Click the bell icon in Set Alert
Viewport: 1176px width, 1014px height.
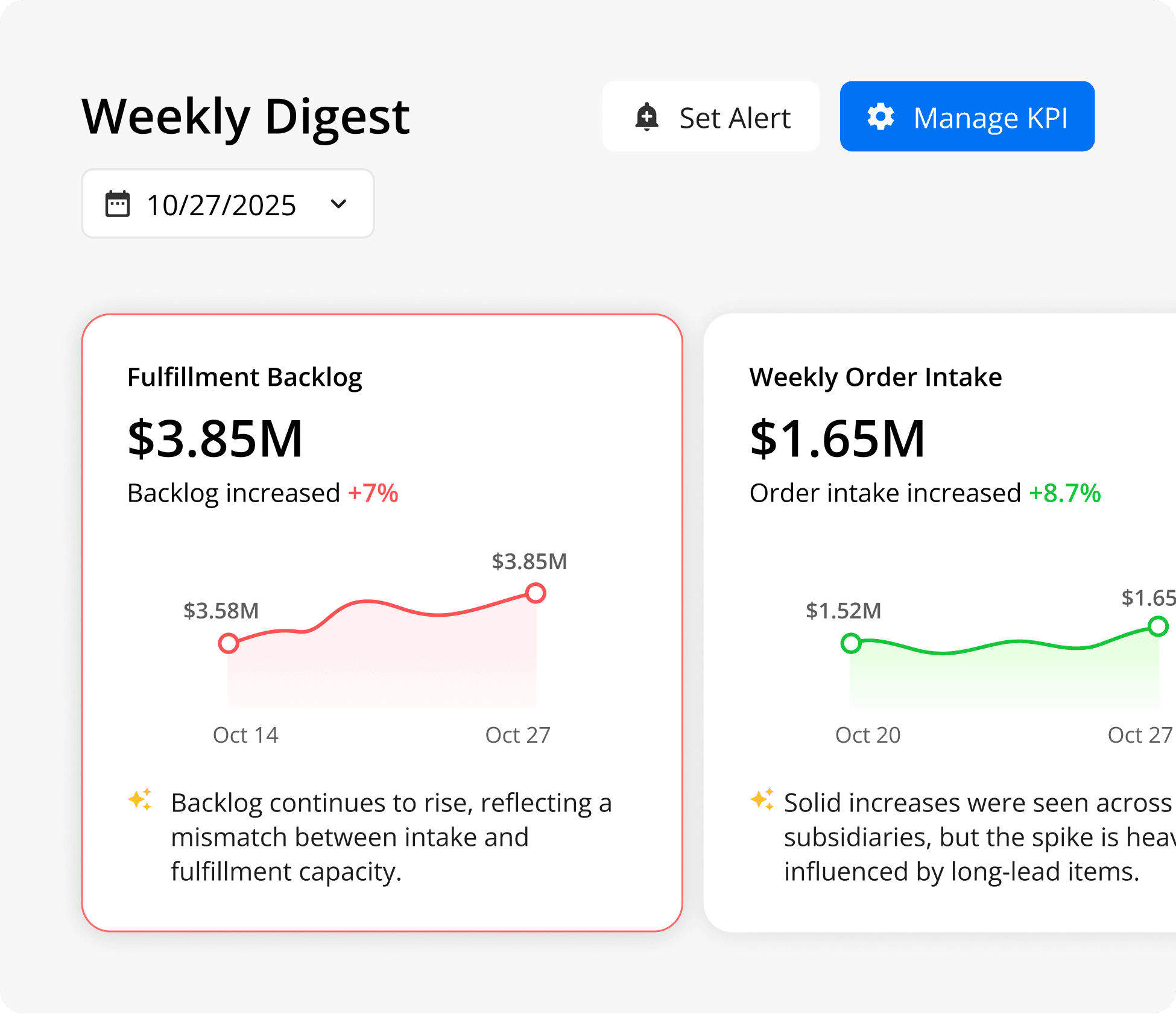point(646,117)
